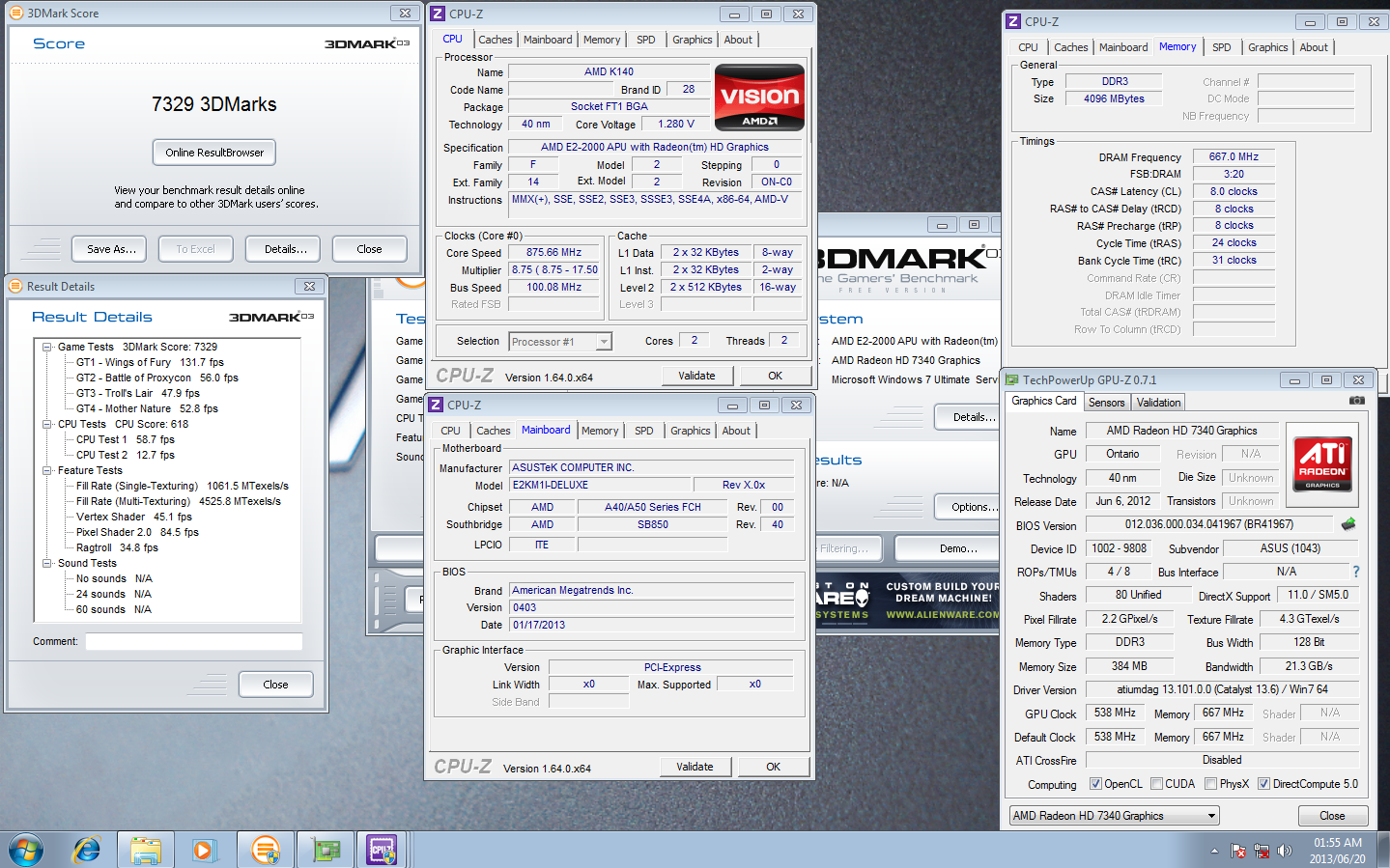Click Close button in GPU-Z
This screenshot has width=1390, height=868.
point(1332,816)
